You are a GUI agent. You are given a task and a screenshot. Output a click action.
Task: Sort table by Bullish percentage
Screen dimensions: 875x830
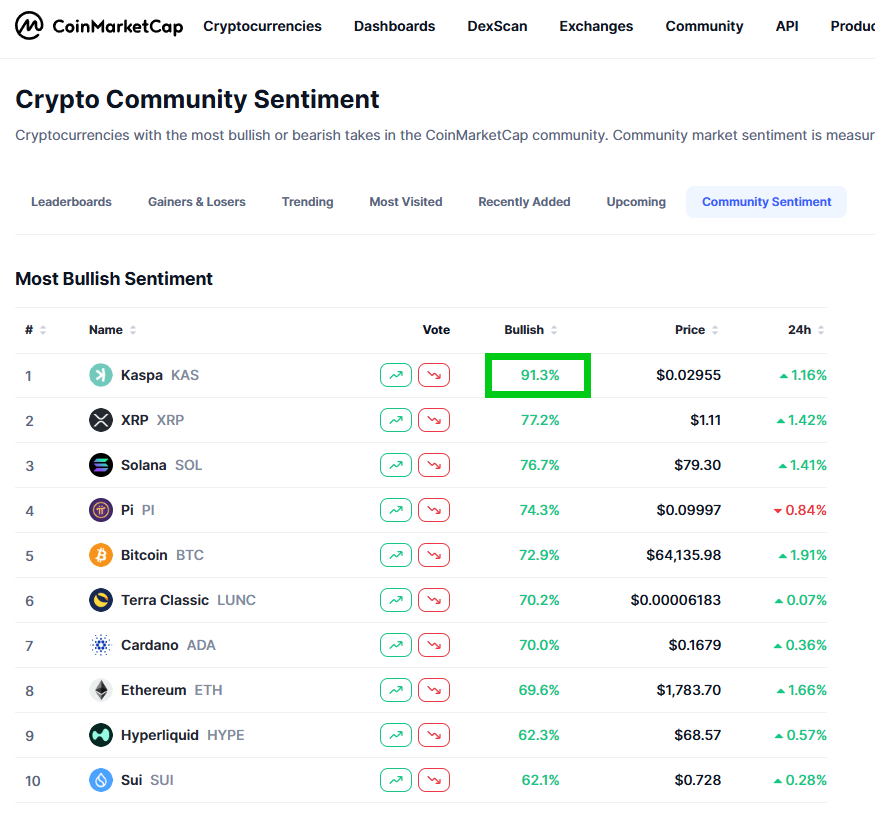pyautogui.click(x=530, y=330)
